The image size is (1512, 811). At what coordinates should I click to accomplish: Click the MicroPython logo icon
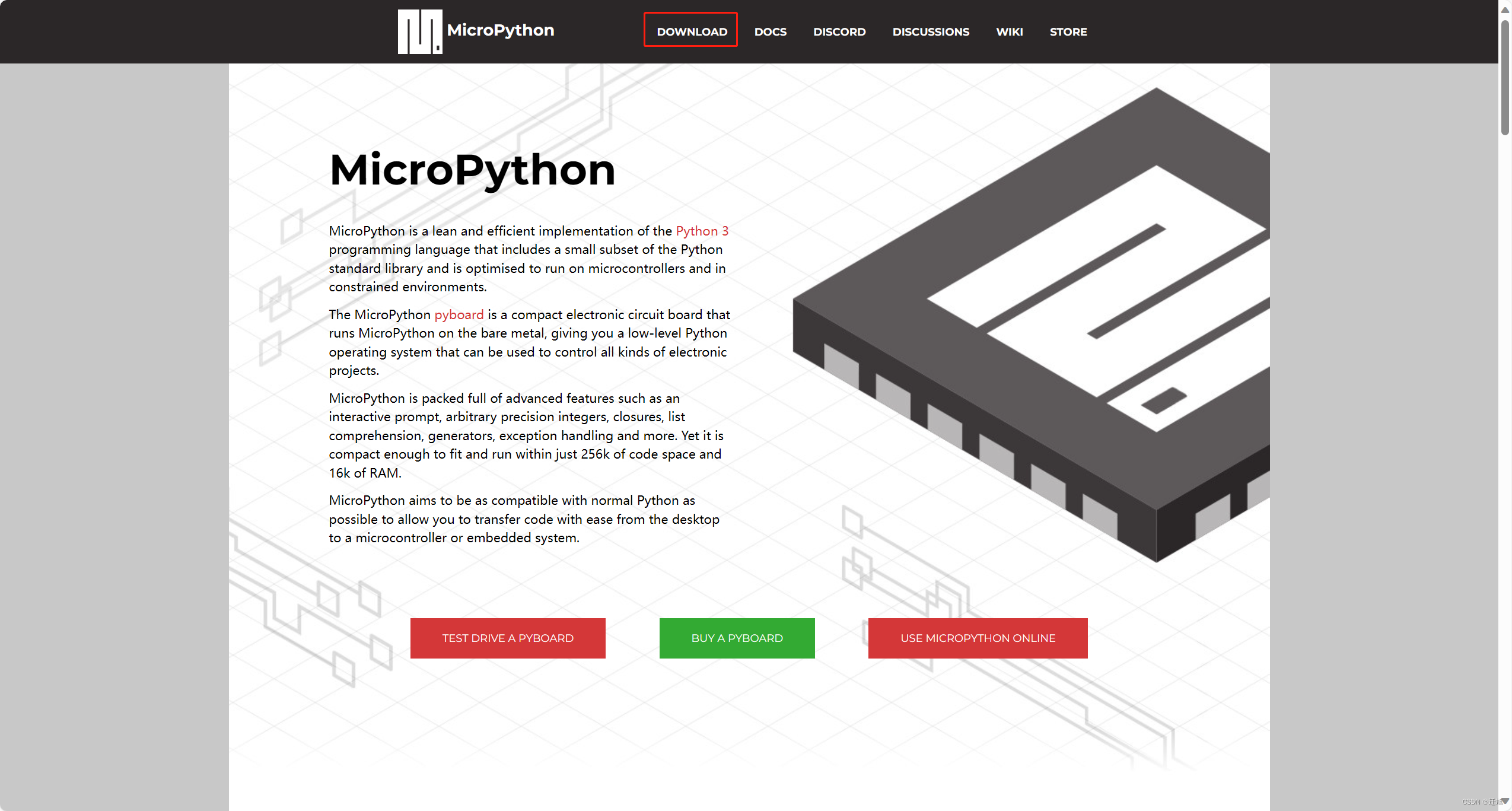pyautogui.click(x=420, y=31)
